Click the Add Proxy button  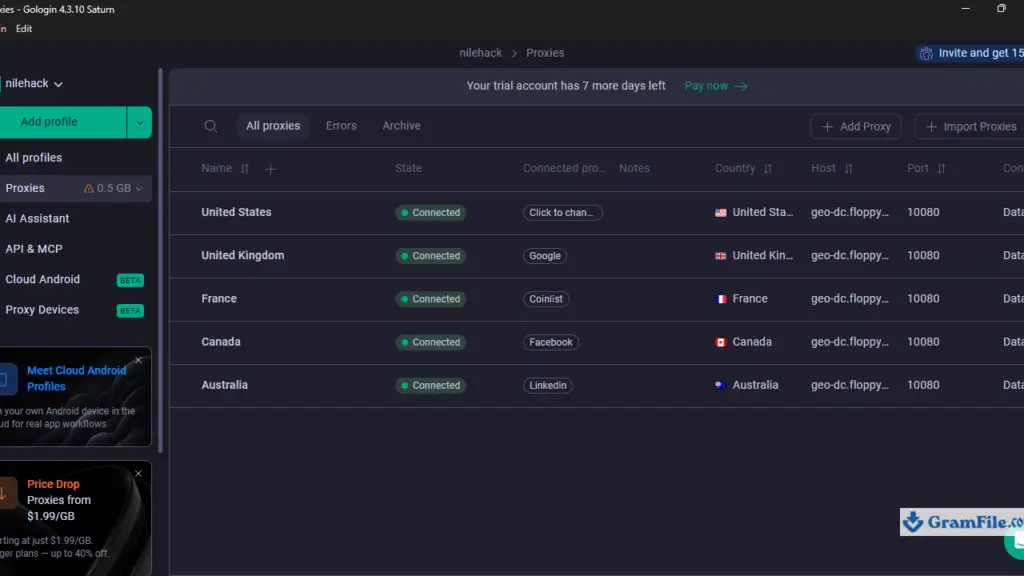click(856, 127)
